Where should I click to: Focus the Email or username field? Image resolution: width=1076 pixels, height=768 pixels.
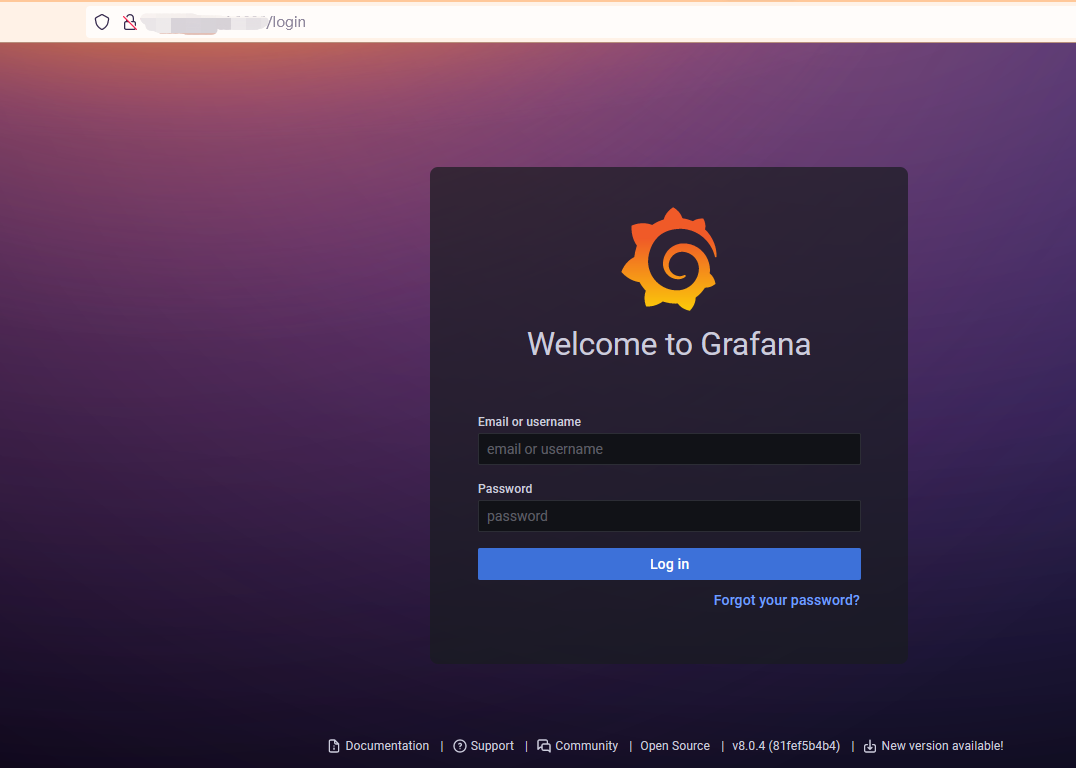(669, 449)
